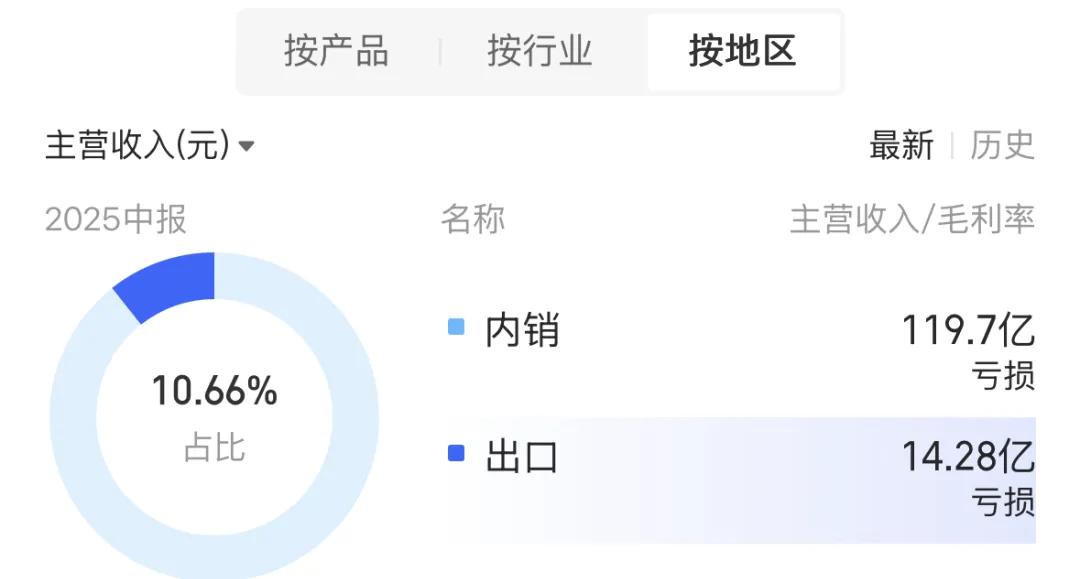The width and height of the screenshot is (1080, 579).
Task: Switch to the 按行业 tab
Action: click(539, 51)
